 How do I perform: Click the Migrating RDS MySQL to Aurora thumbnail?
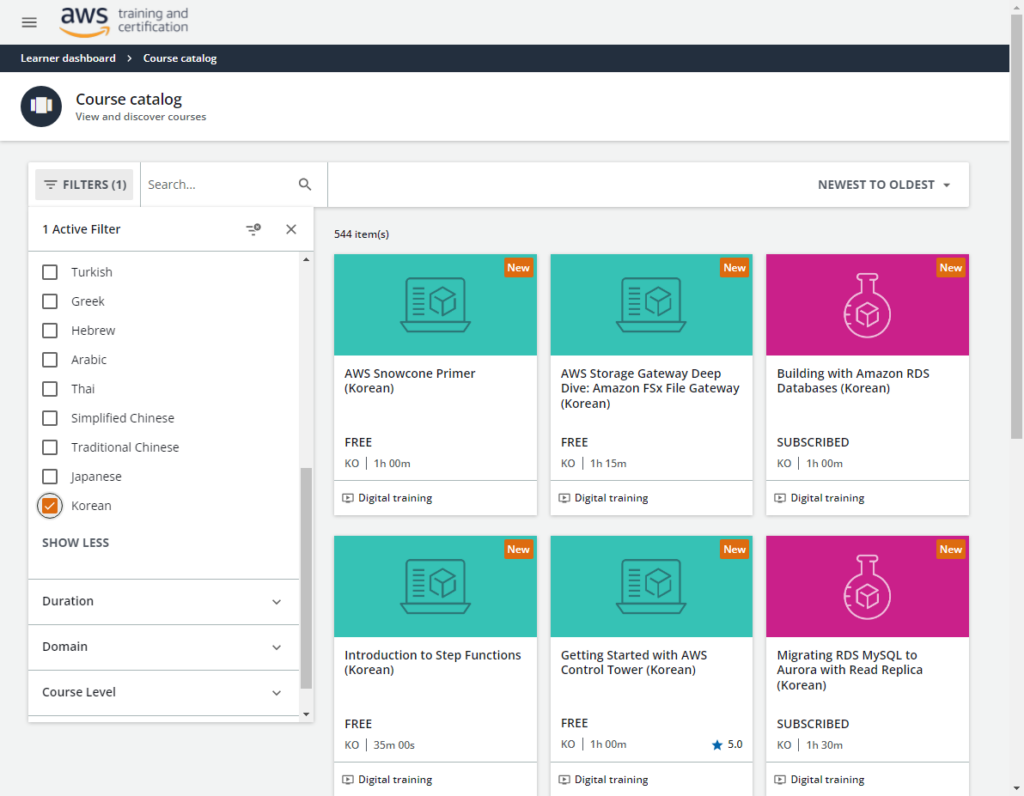coord(867,586)
